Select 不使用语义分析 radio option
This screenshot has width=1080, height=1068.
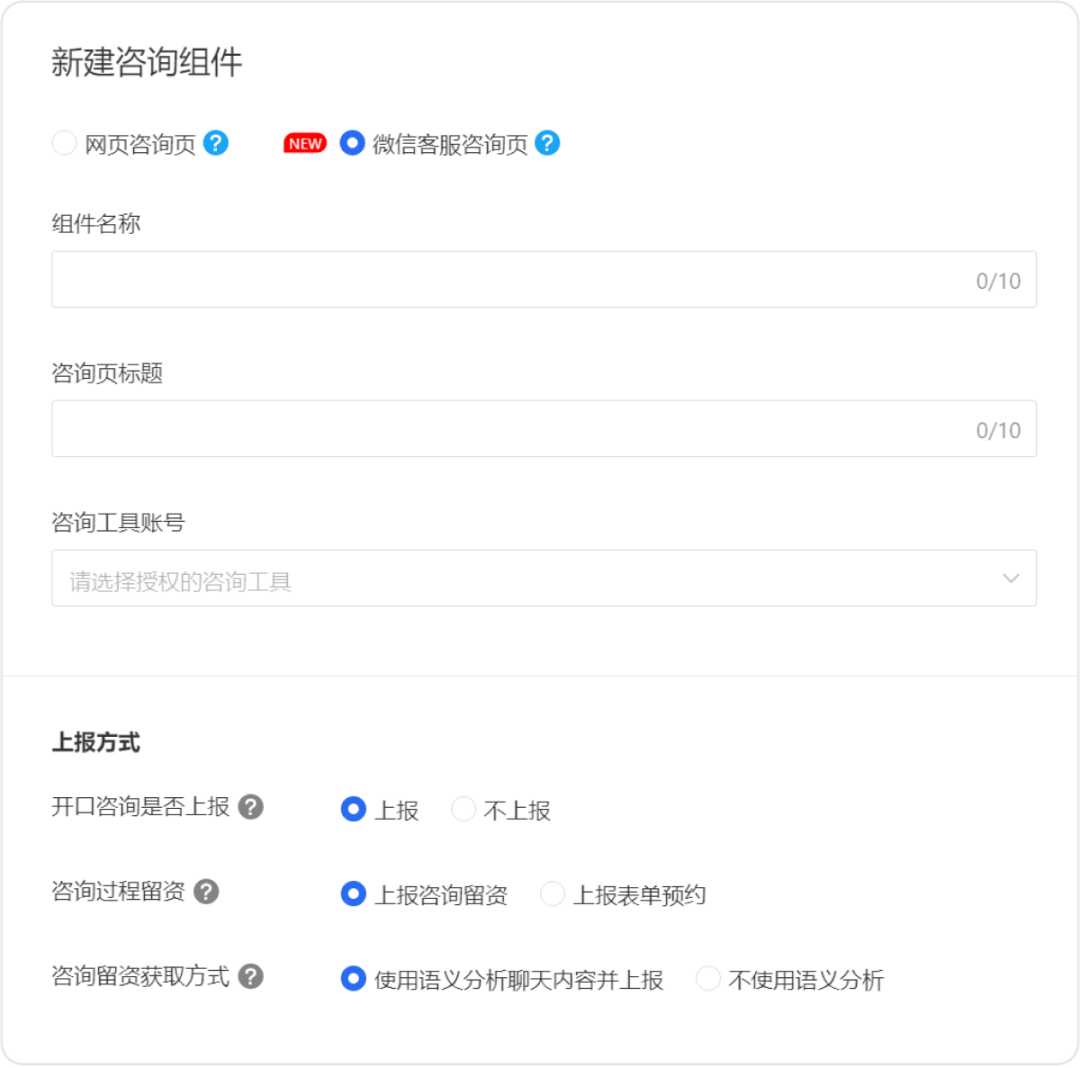(708, 978)
